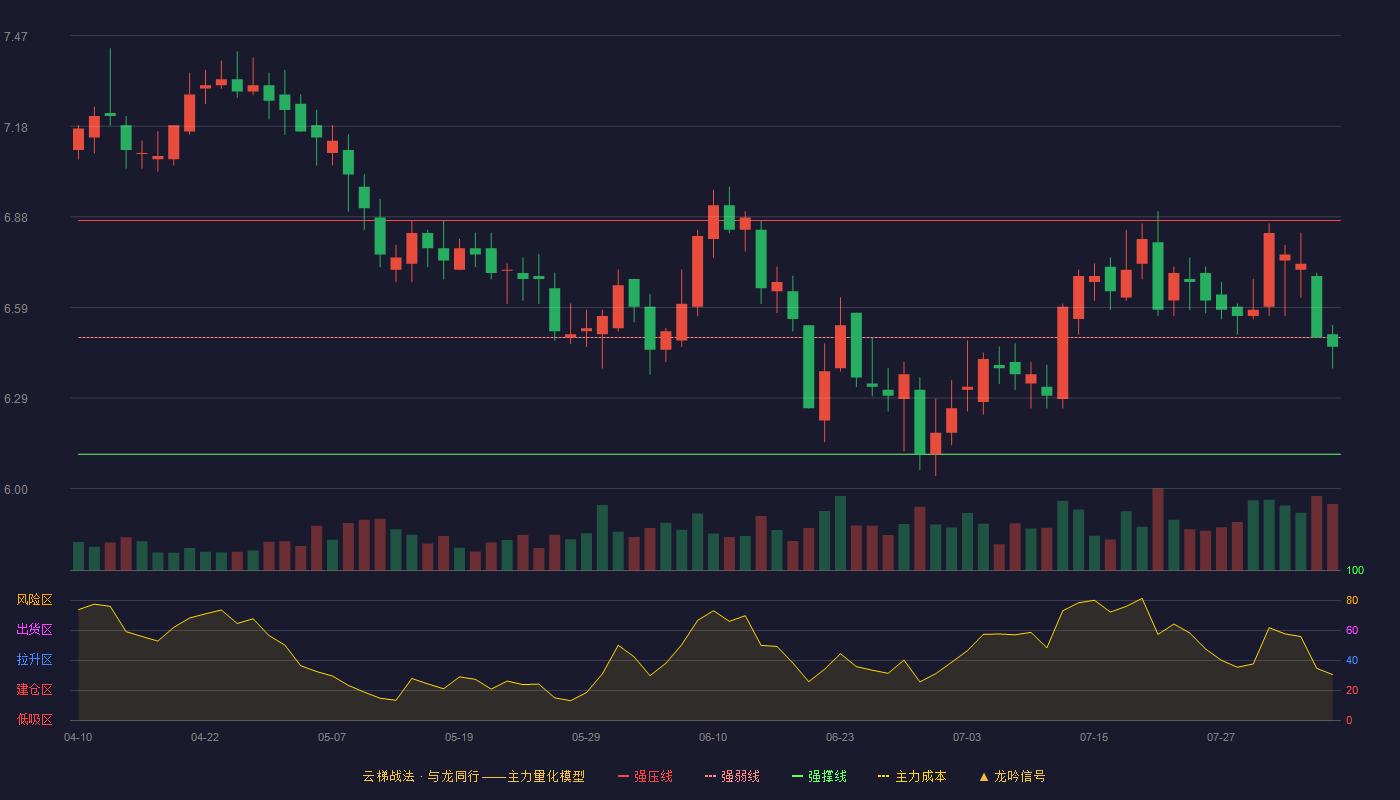Click the green horizontal support line on the chart
The image size is (1400, 800).
tap(709, 454)
